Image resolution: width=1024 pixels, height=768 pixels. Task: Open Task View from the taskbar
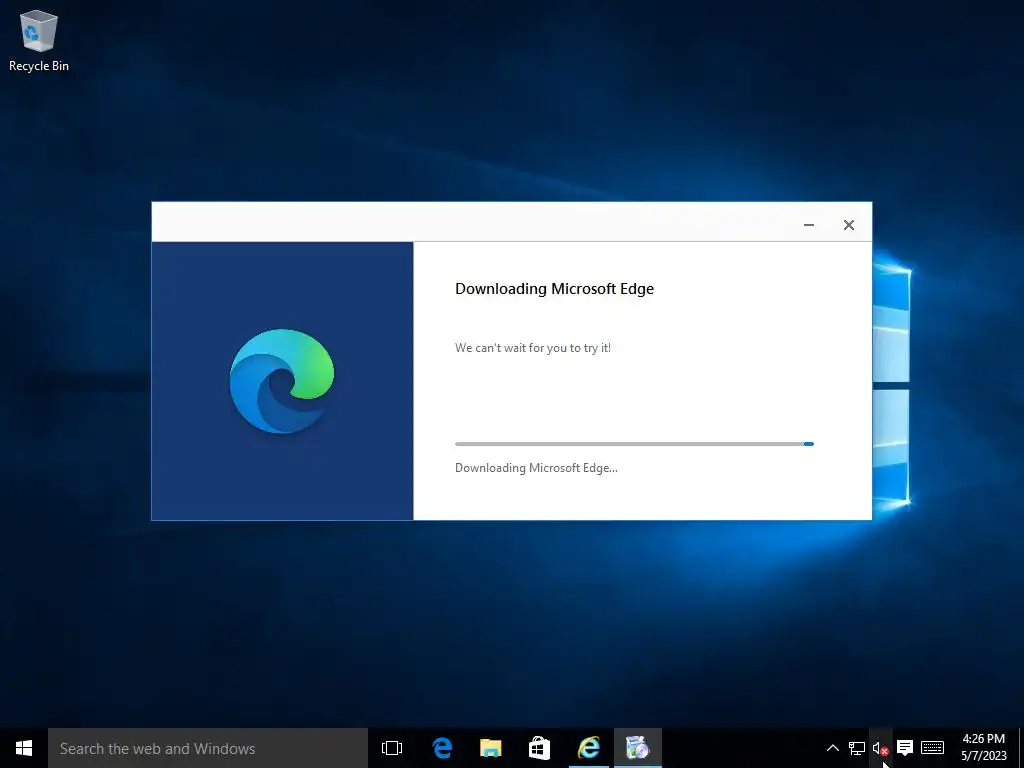coord(392,748)
